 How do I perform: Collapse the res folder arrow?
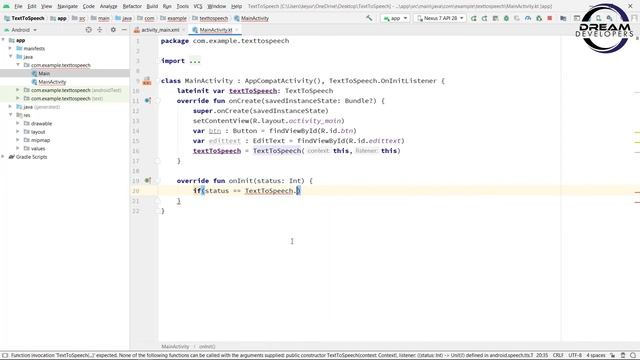coord(10,115)
